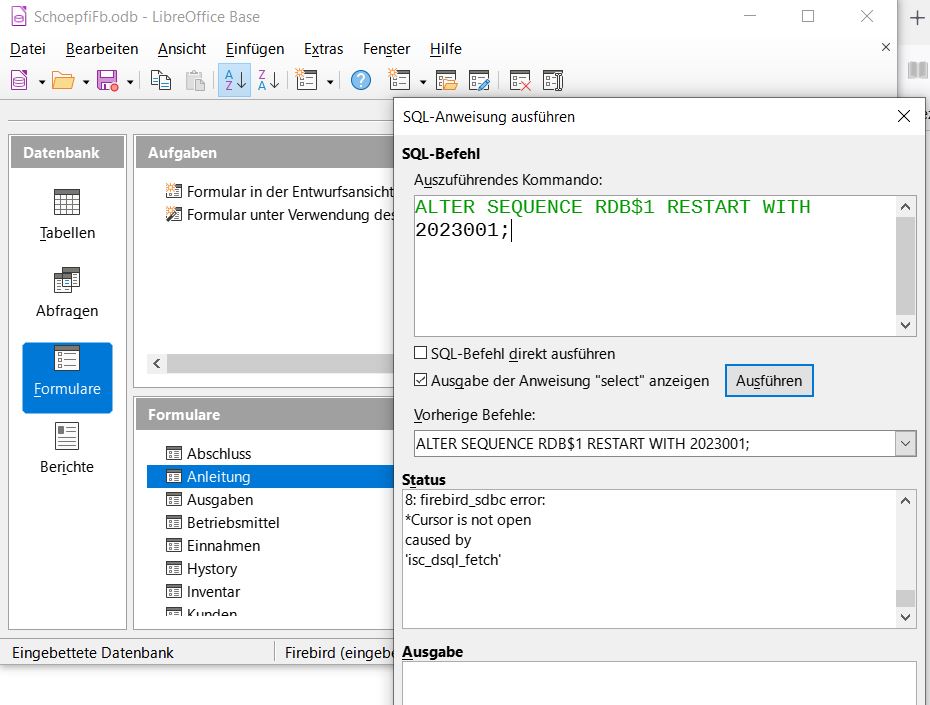Image resolution: width=930 pixels, height=705 pixels.
Task: Sort descending with the Z-A icon
Action: [x=268, y=80]
